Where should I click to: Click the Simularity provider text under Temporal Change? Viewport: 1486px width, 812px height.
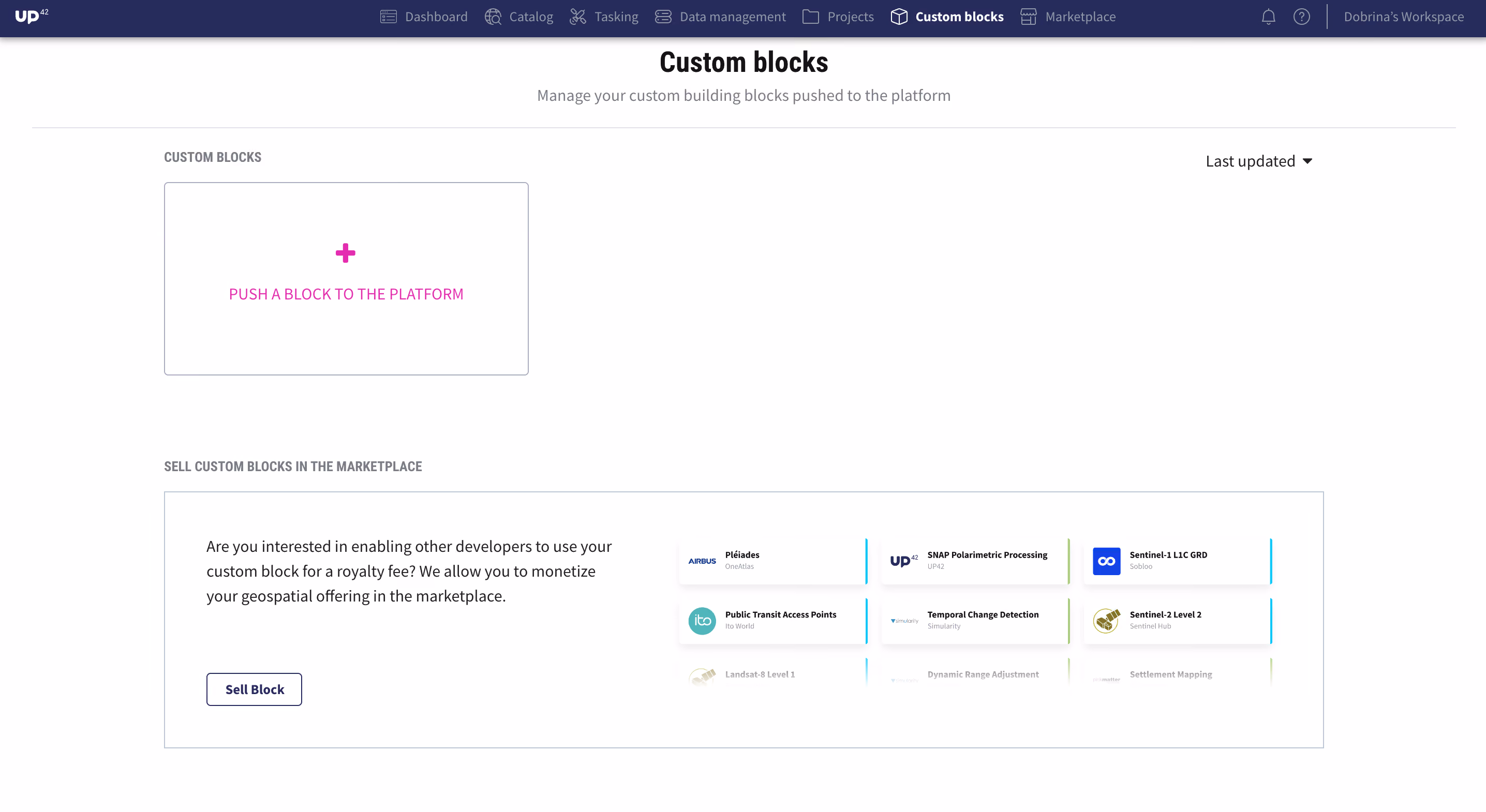[944, 626]
